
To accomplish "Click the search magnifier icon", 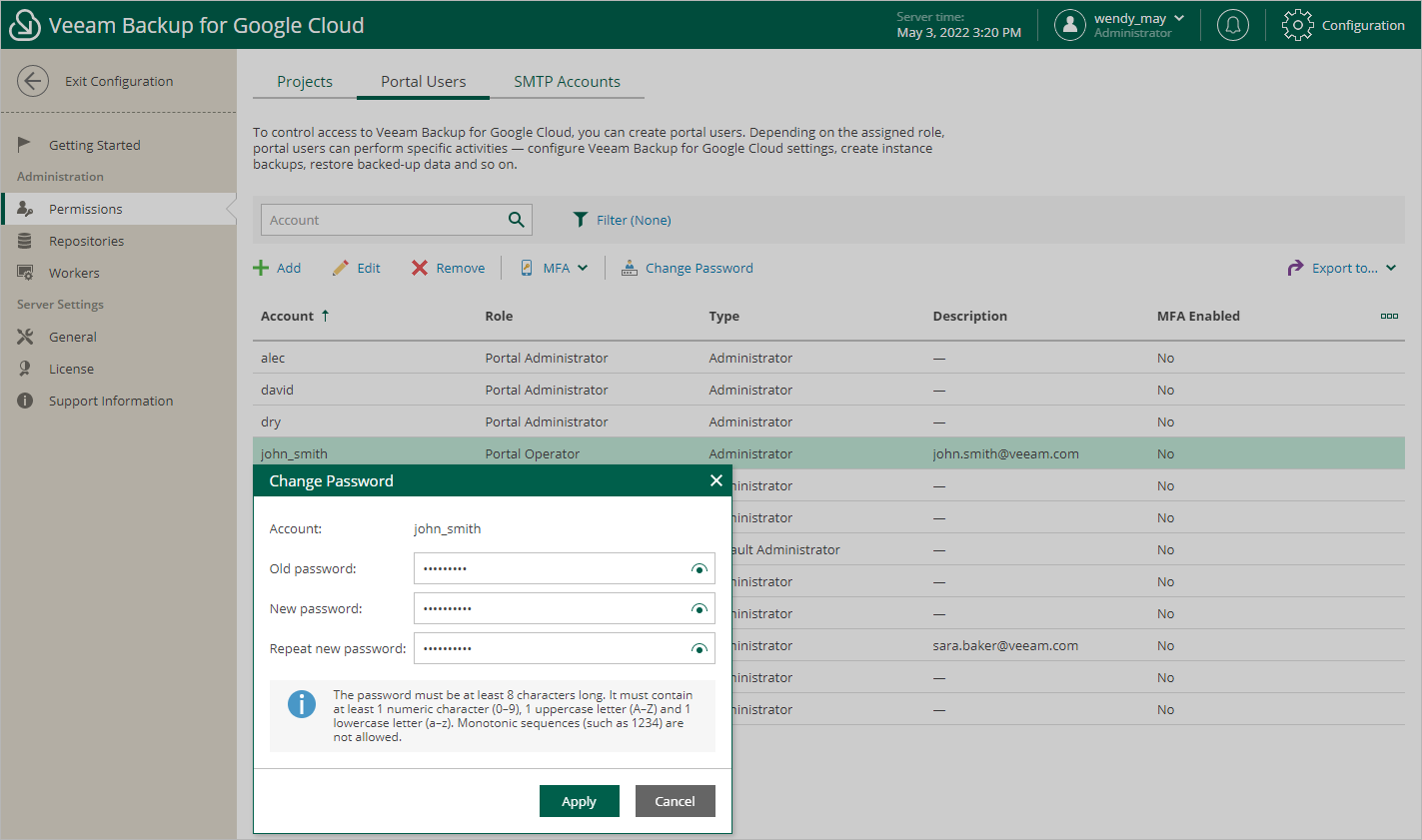I will pyautogui.click(x=517, y=220).
